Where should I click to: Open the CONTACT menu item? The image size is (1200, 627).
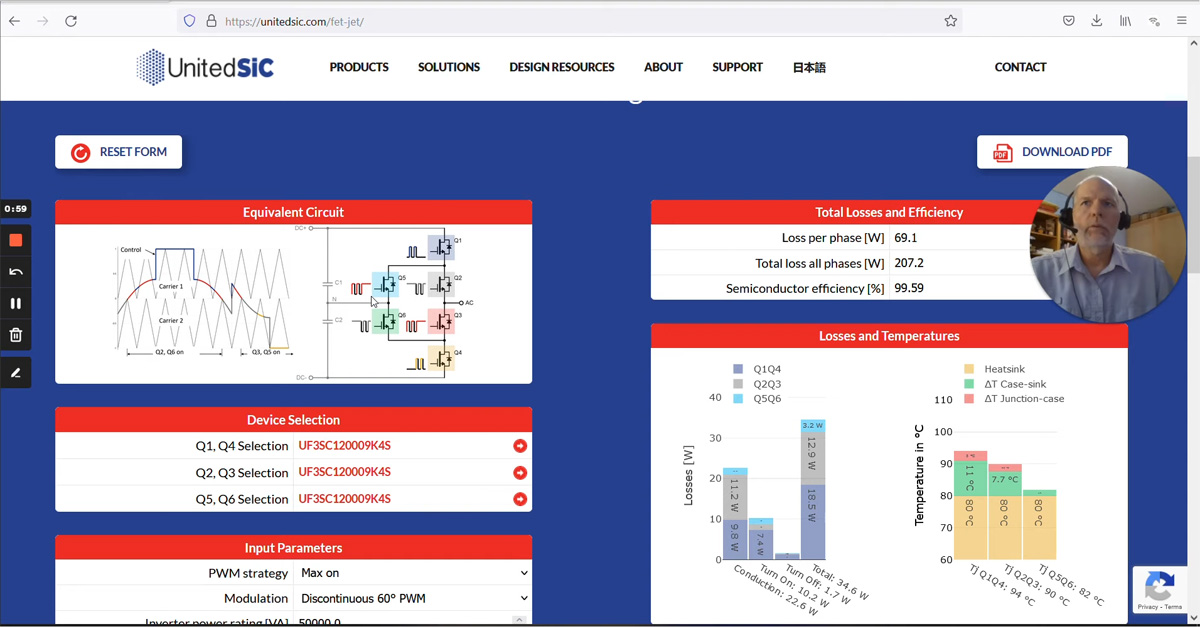(1020, 67)
